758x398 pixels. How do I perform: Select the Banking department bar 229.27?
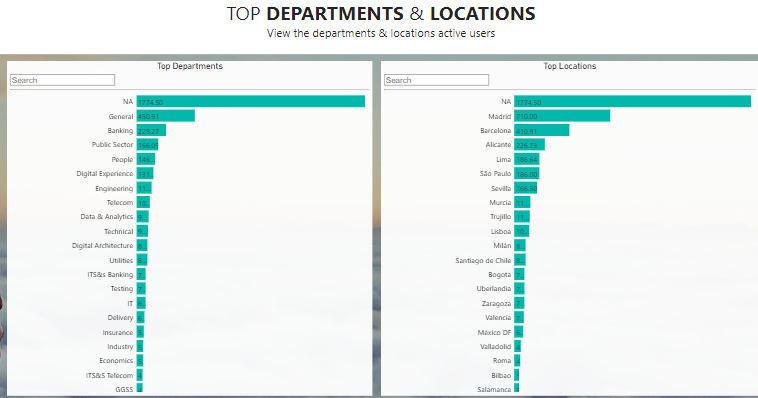(151, 131)
